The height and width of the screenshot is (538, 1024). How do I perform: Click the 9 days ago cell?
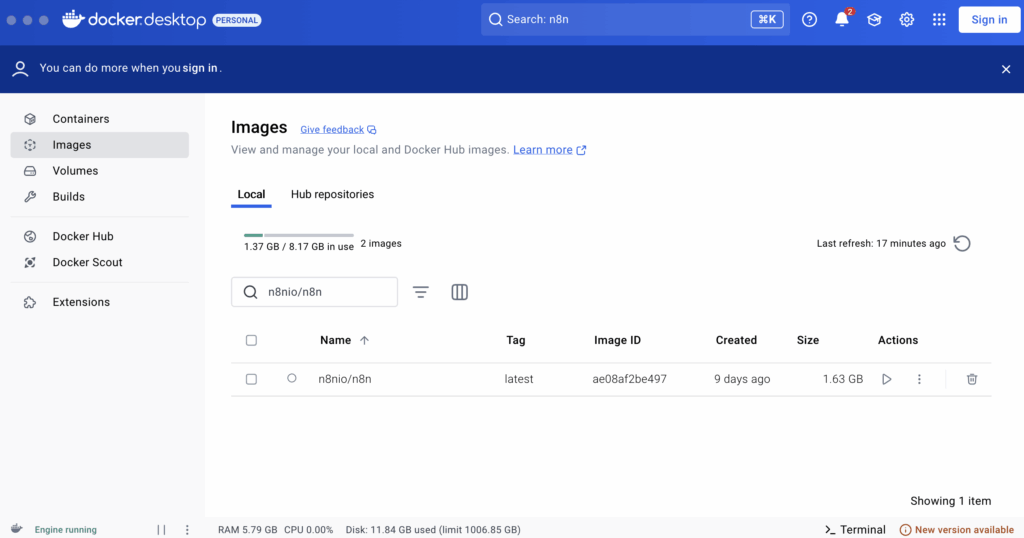tap(742, 379)
